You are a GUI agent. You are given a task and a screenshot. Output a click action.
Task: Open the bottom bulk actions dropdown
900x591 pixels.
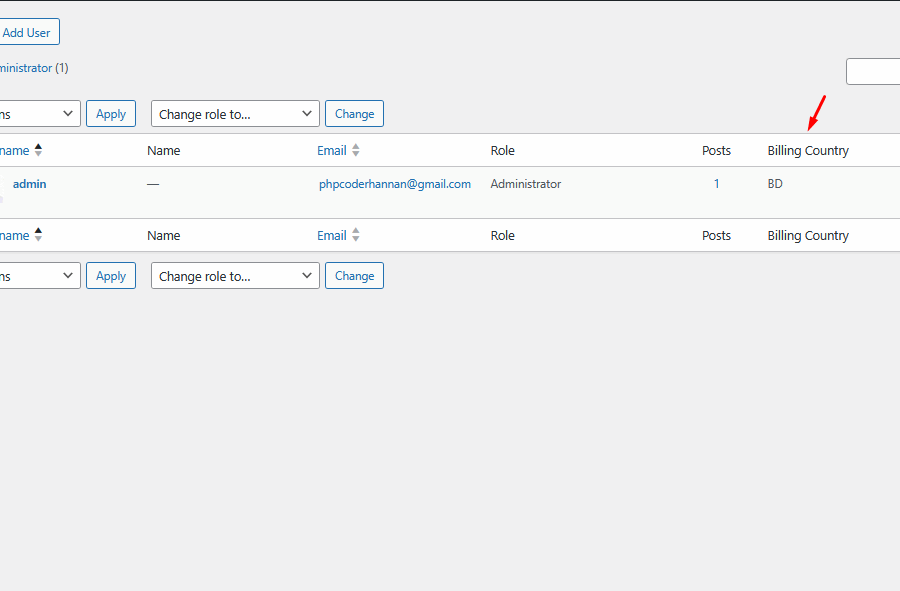coord(40,276)
